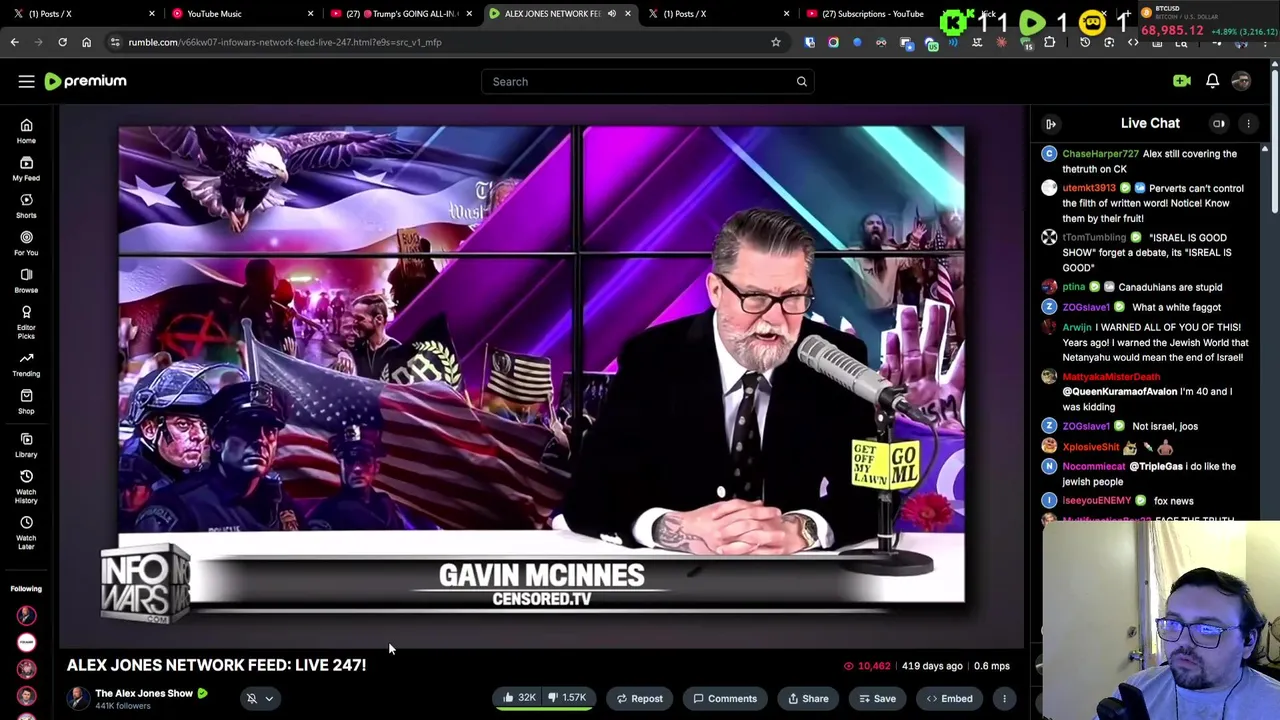The width and height of the screenshot is (1280, 720).
Task: Open Watch History in the sidebar
Action: pyautogui.click(x=26, y=487)
